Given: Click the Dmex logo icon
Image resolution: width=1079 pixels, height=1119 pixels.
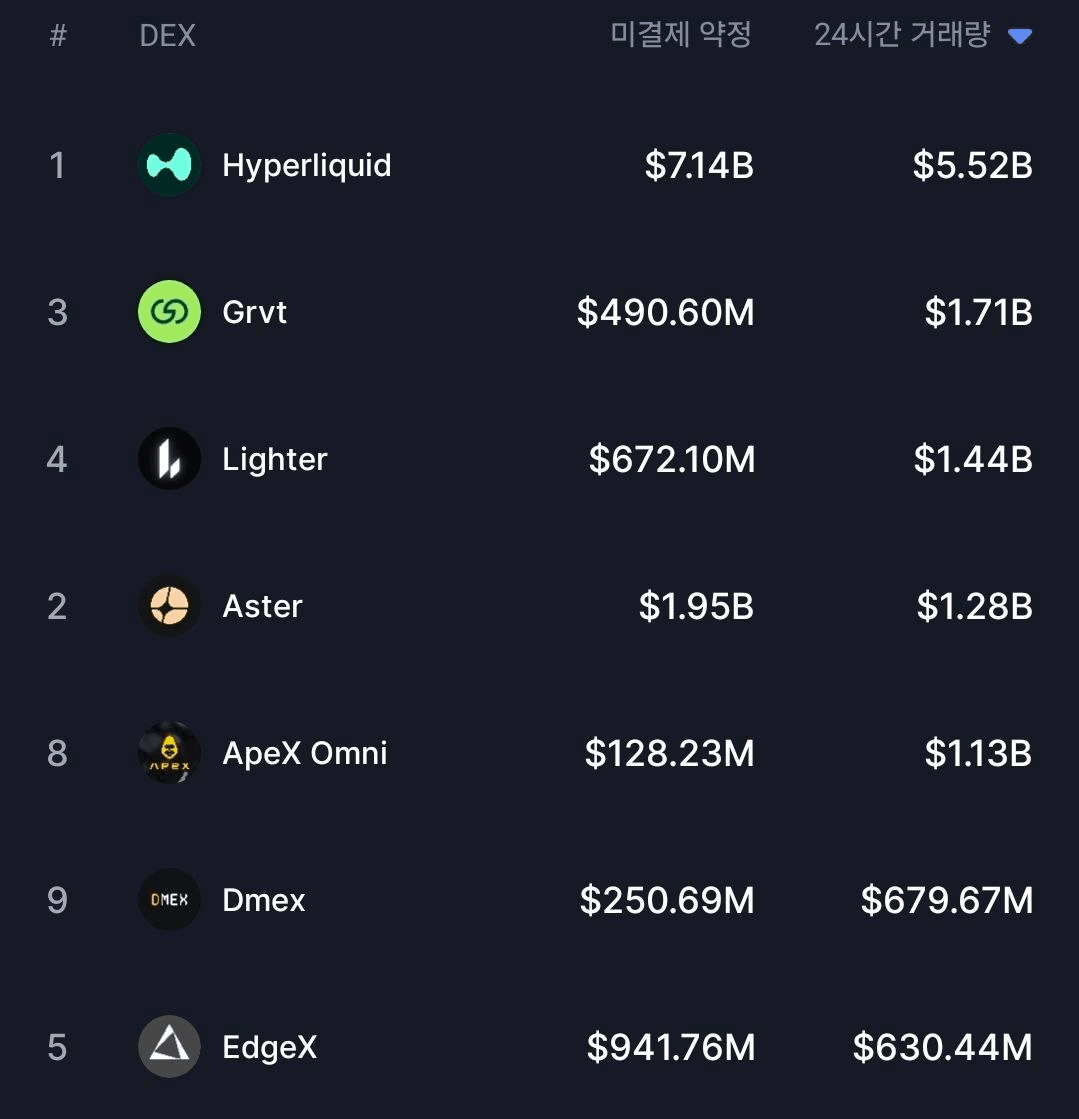Looking at the screenshot, I should [x=169, y=900].
